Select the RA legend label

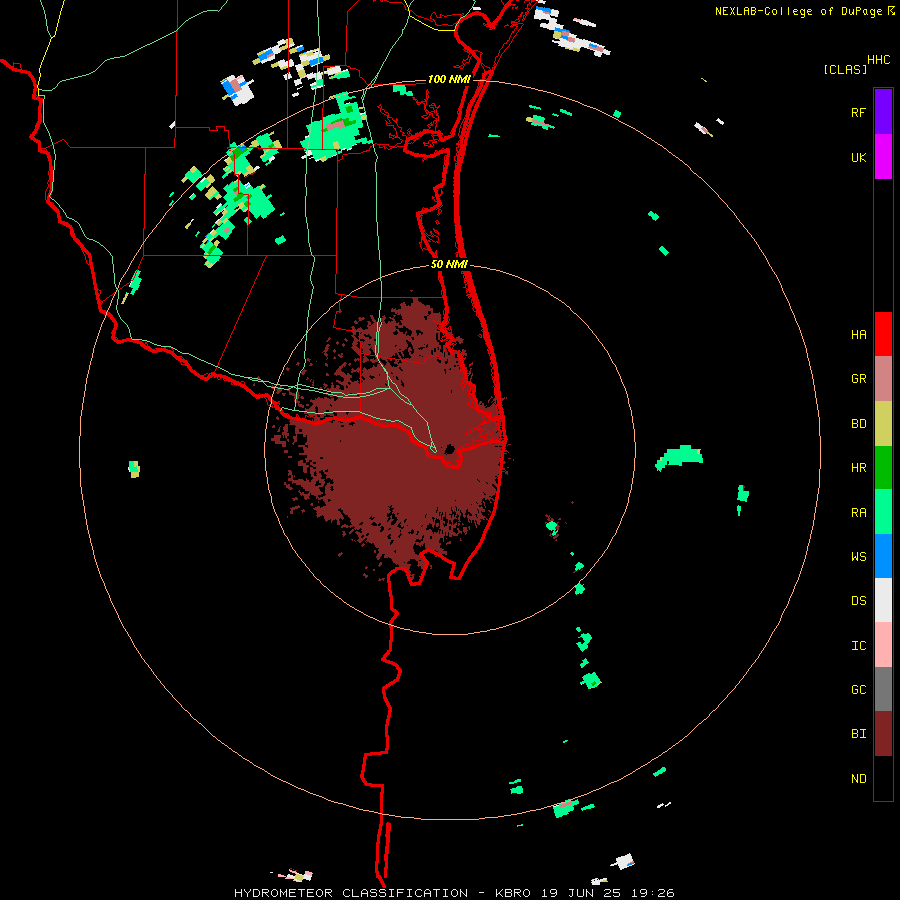(858, 513)
